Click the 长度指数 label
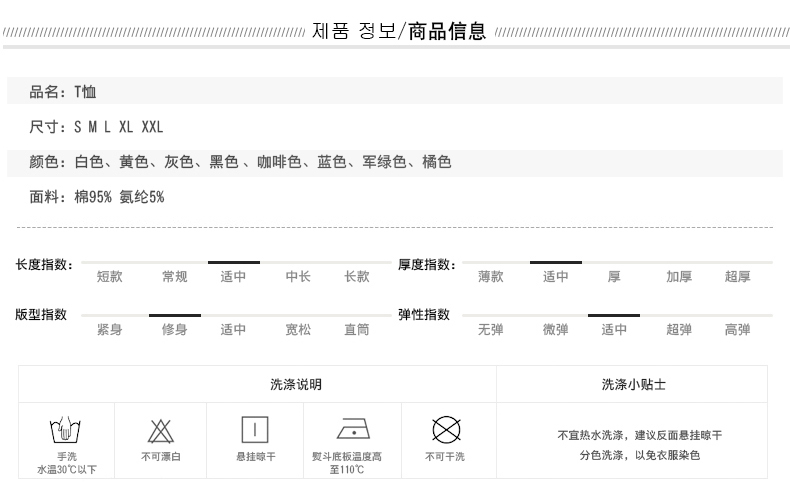 click(x=43, y=264)
